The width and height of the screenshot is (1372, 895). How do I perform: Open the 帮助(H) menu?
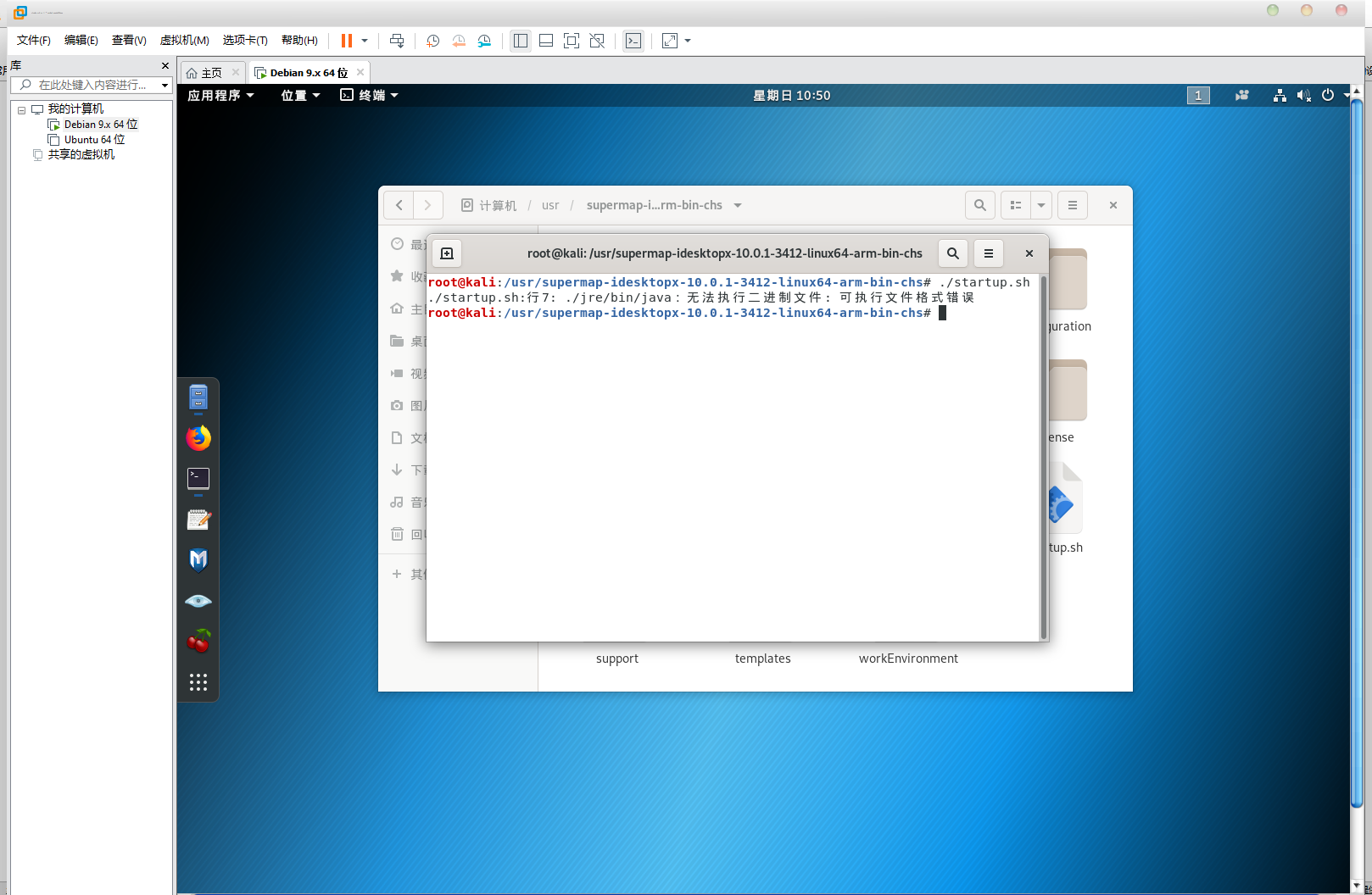299,41
